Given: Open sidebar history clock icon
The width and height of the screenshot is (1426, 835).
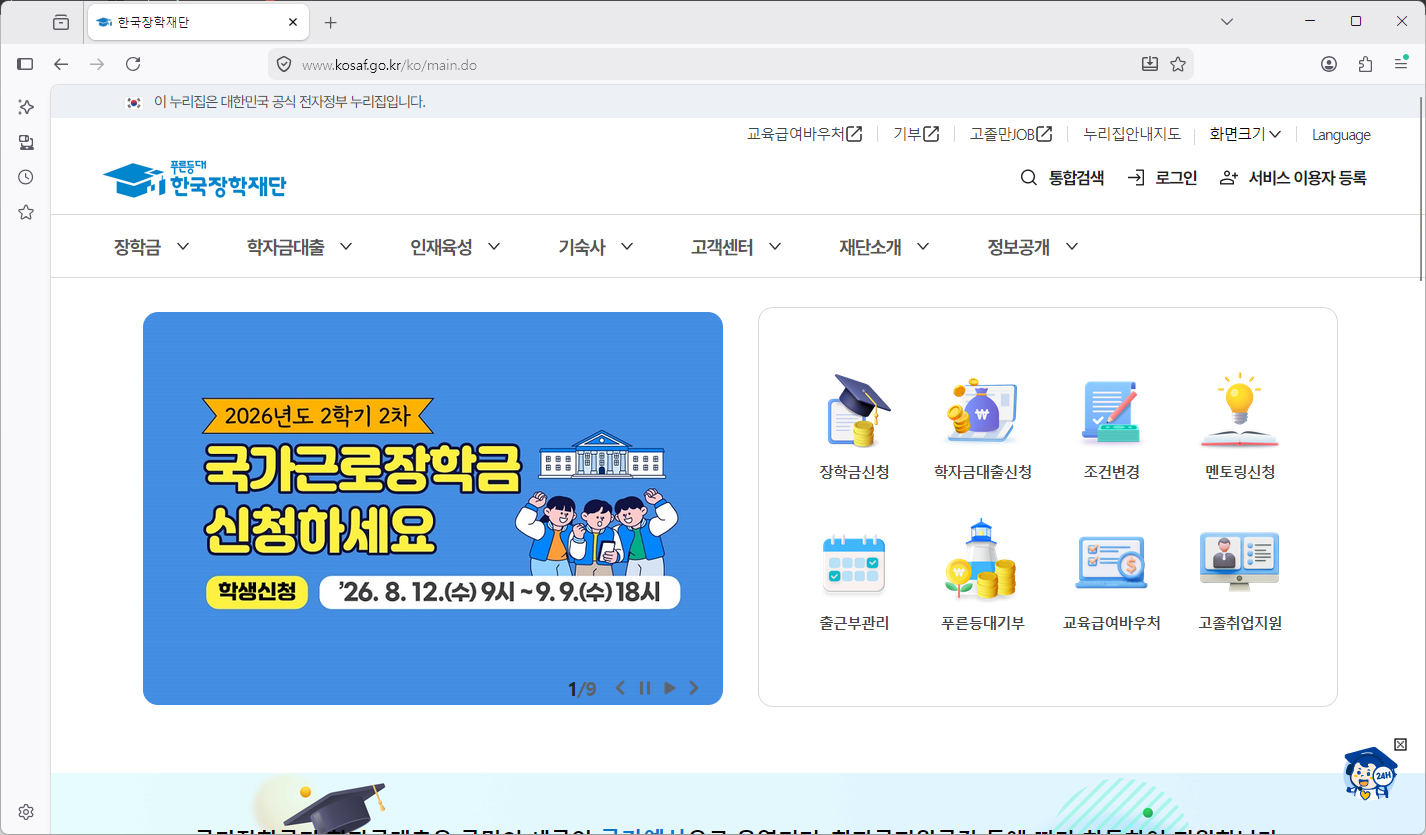Looking at the screenshot, I should tap(26, 177).
